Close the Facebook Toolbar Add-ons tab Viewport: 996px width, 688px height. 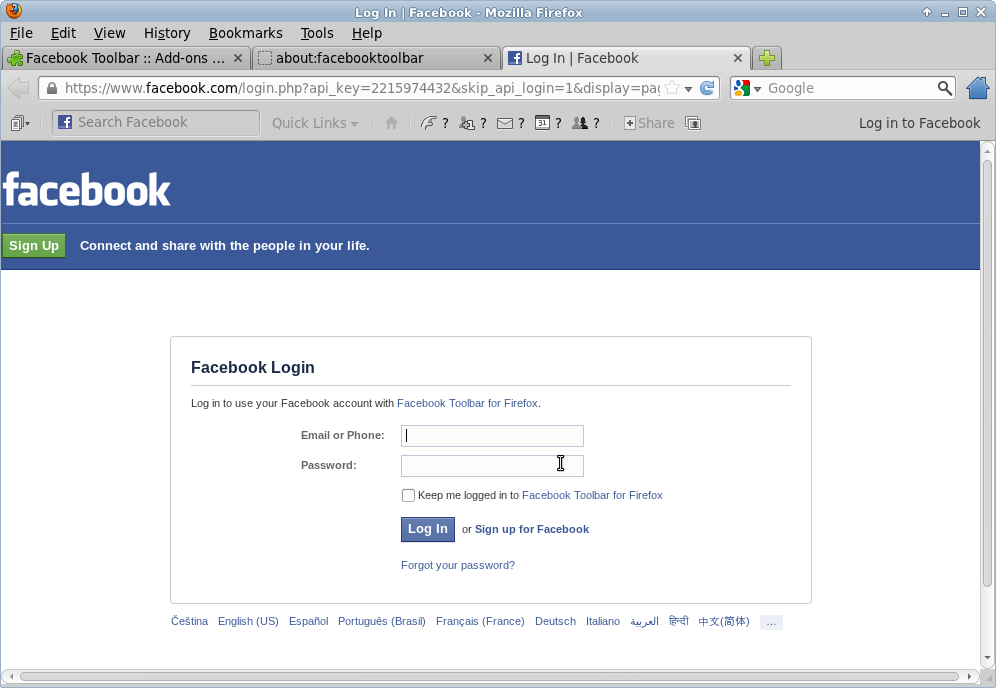click(x=238, y=58)
